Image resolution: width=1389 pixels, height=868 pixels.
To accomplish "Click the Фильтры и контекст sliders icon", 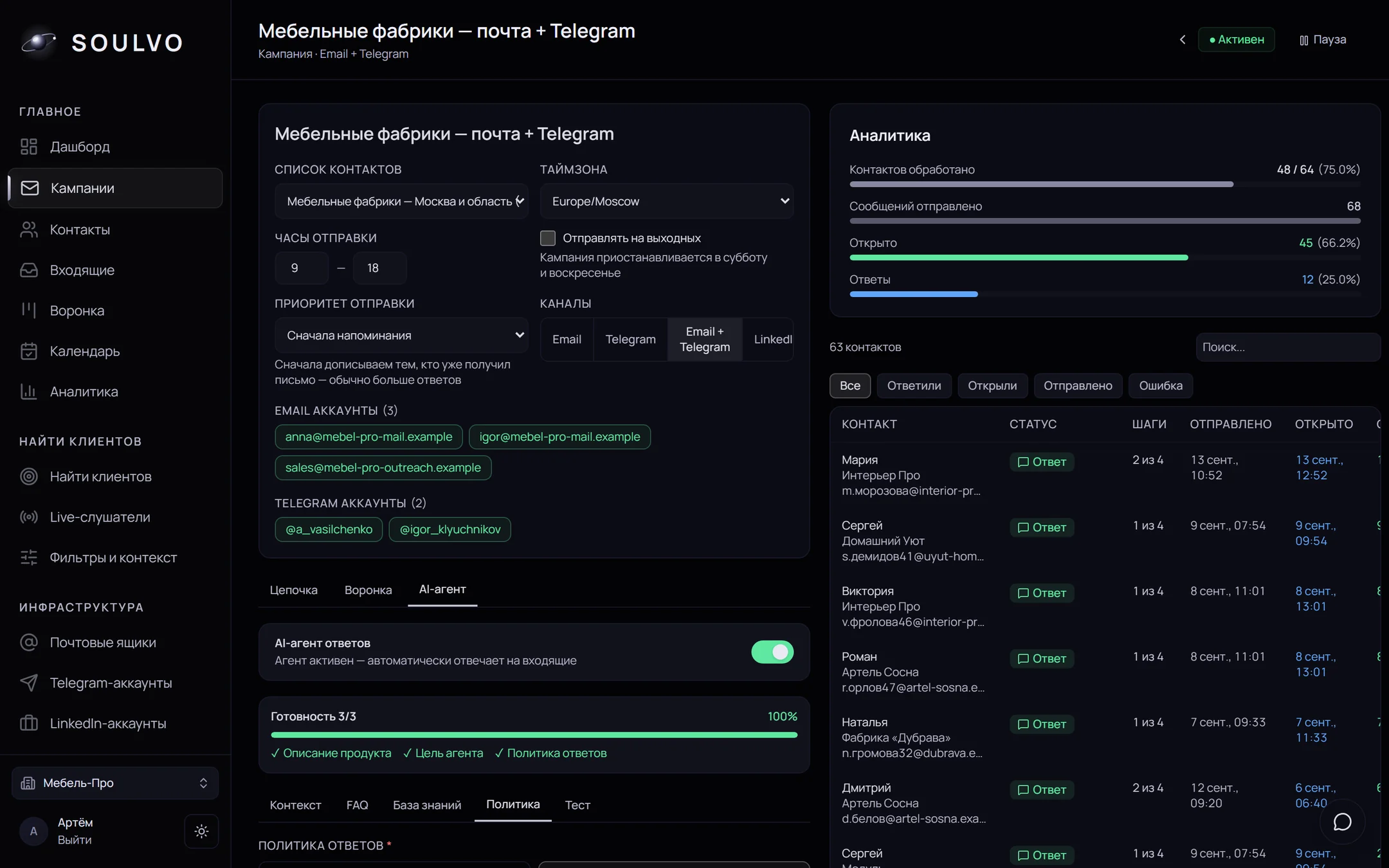I will (29, 557).
